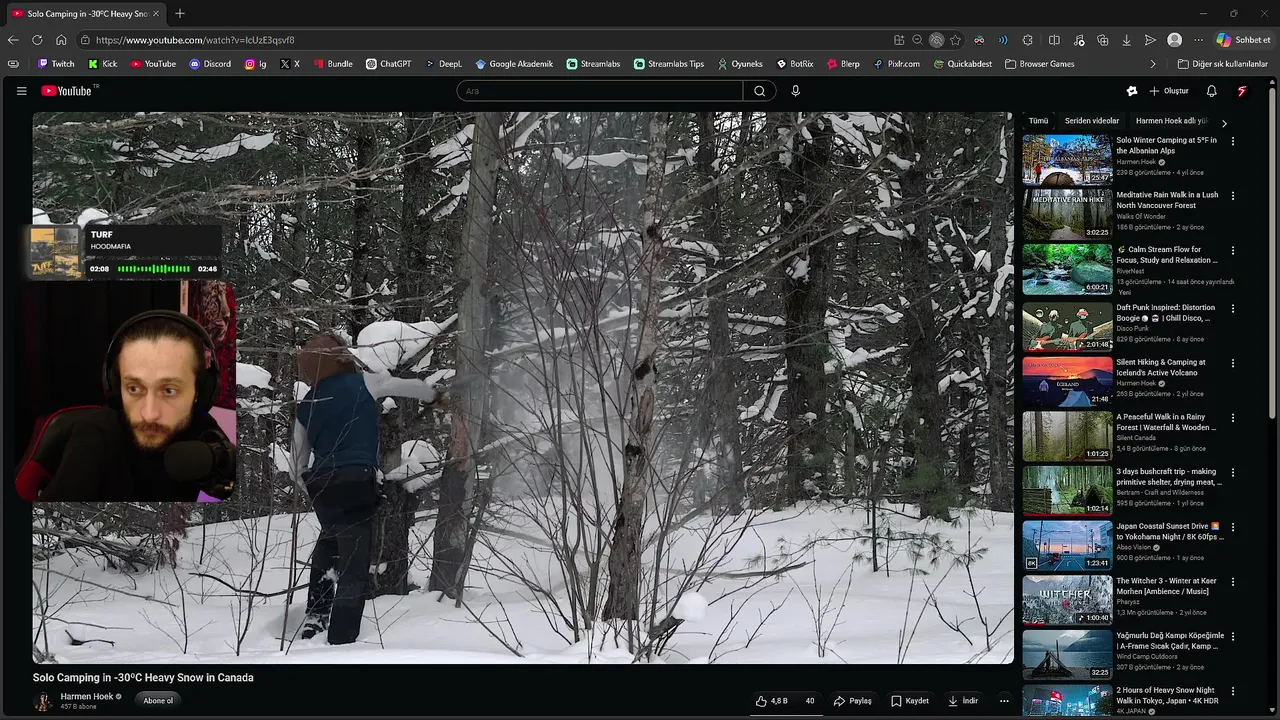Screen dimensions: 1280x720
Task: Select the Seriden videolar chip
Action: click(1092, 121)
